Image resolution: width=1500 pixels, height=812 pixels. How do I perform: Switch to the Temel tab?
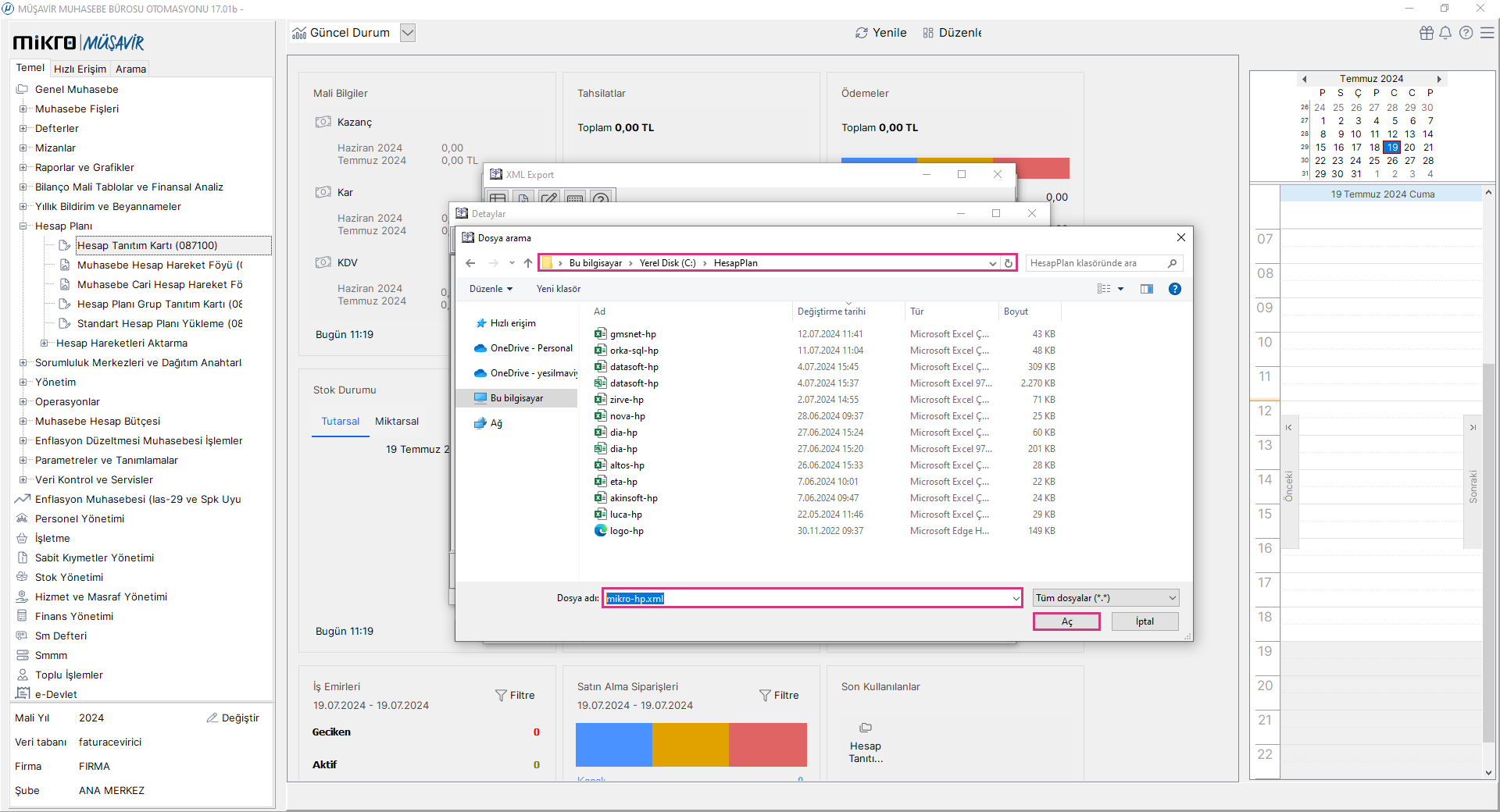pos(30,68)
